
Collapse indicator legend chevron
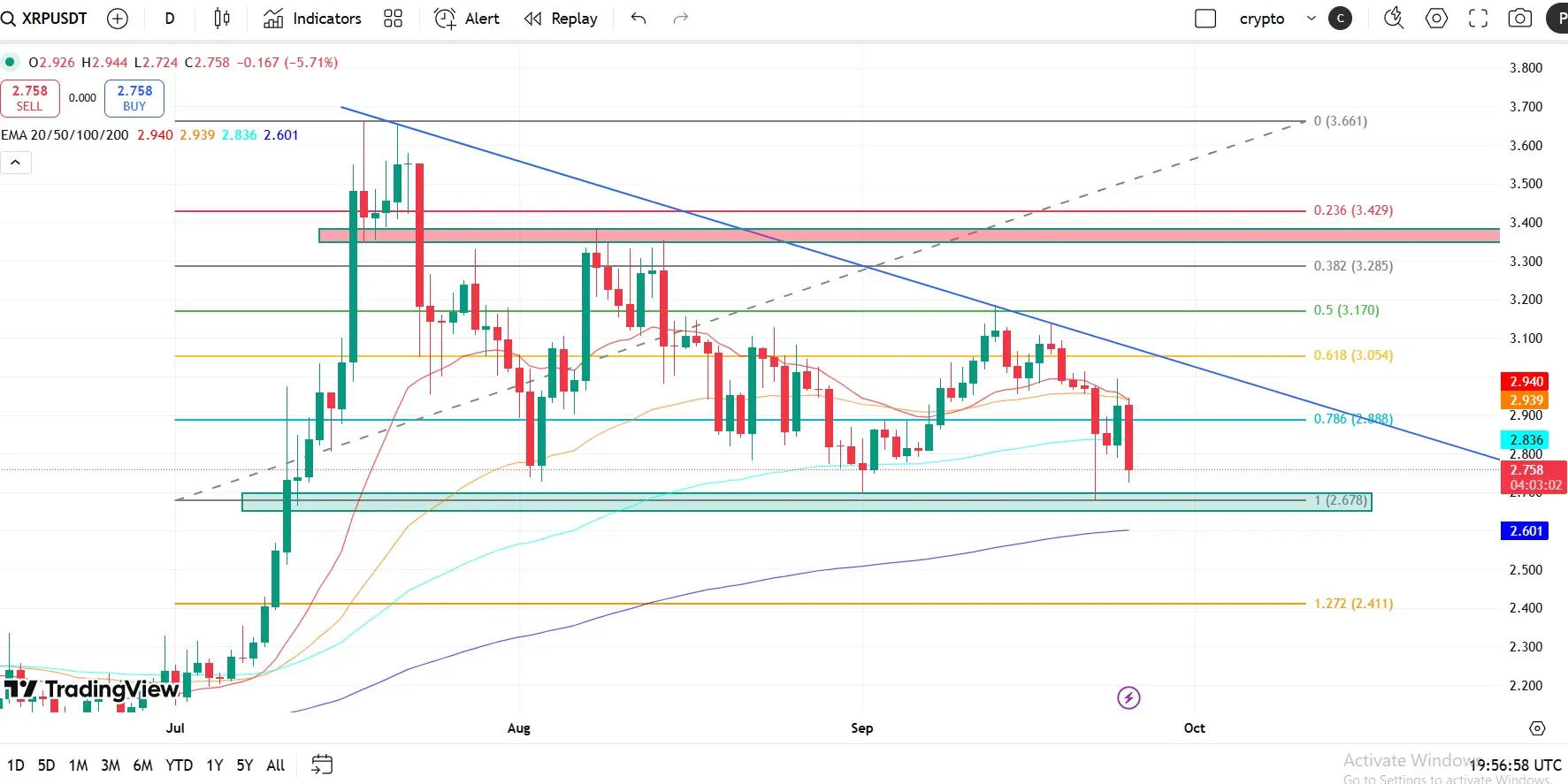16,163
